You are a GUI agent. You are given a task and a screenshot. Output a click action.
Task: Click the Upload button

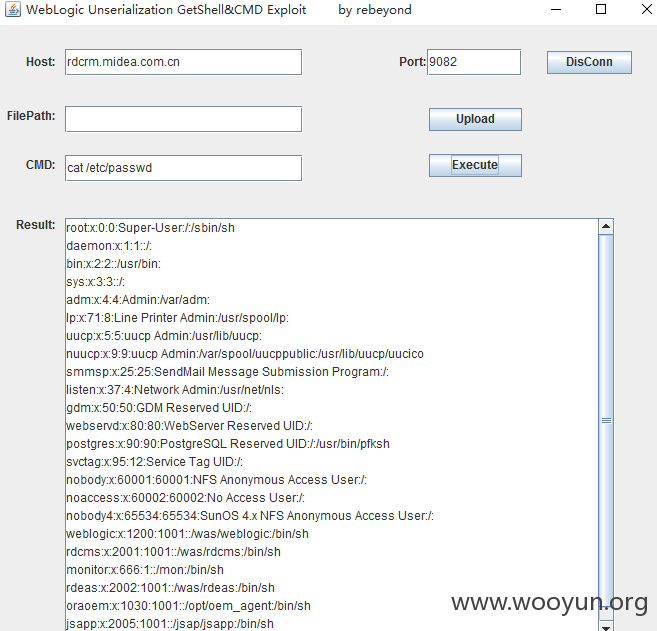[475, 119]
